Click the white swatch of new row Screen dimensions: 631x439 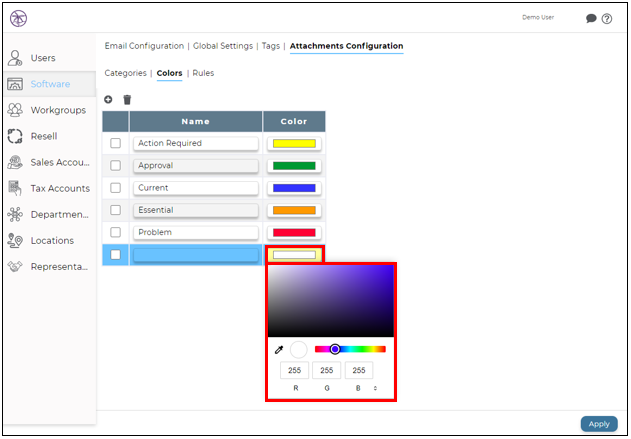294,255
